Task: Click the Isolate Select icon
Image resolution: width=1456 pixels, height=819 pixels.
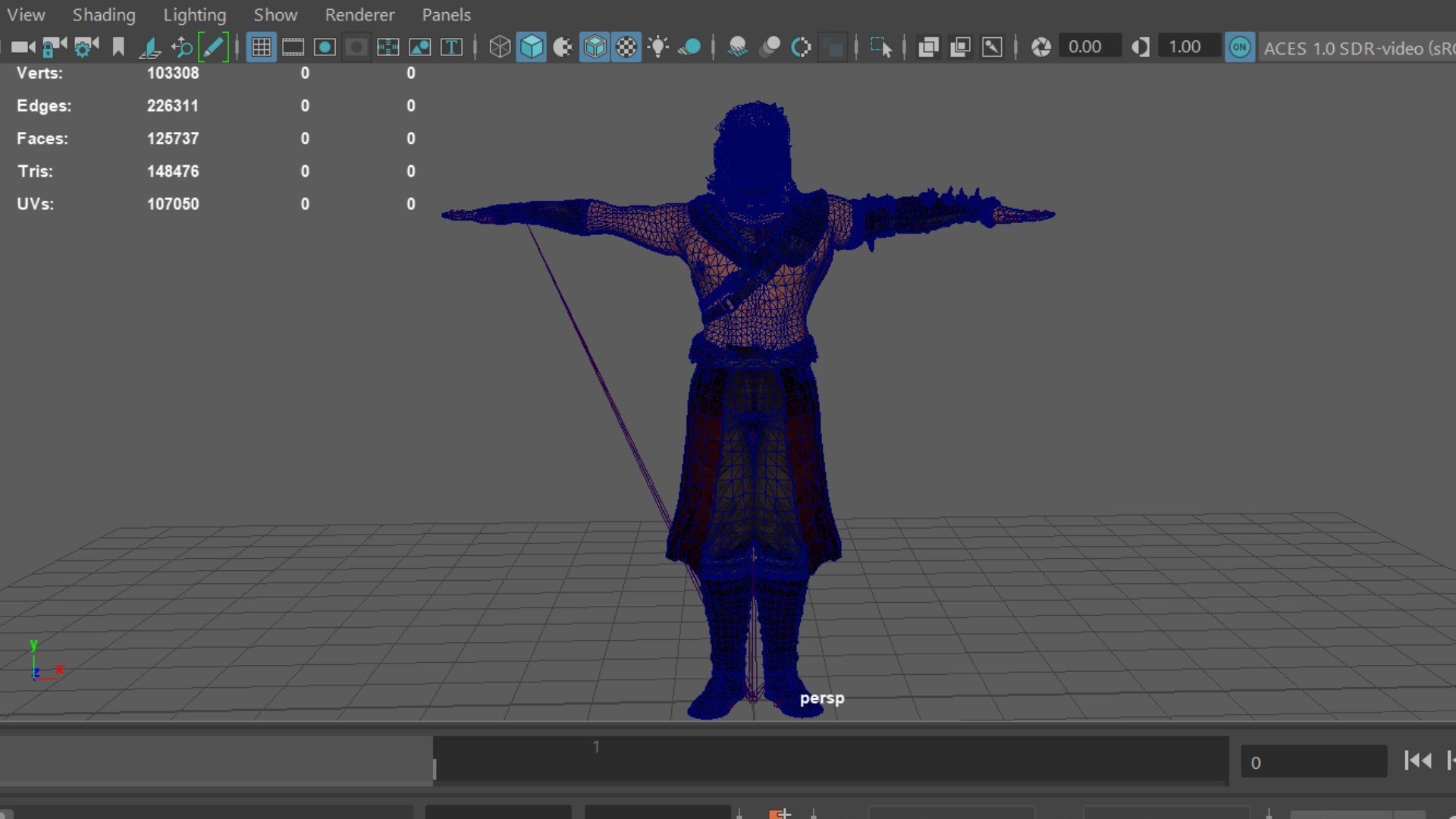Action: pos(880,47)
